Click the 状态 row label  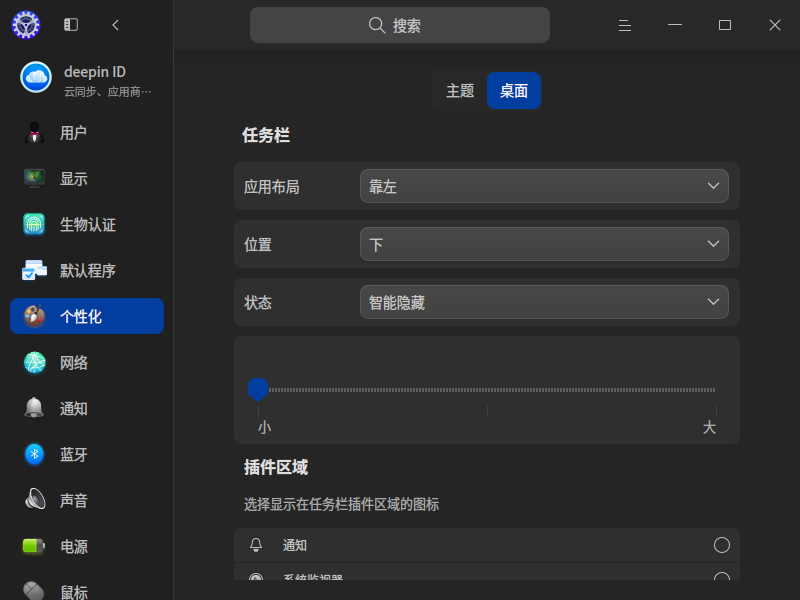click(258, 303)
